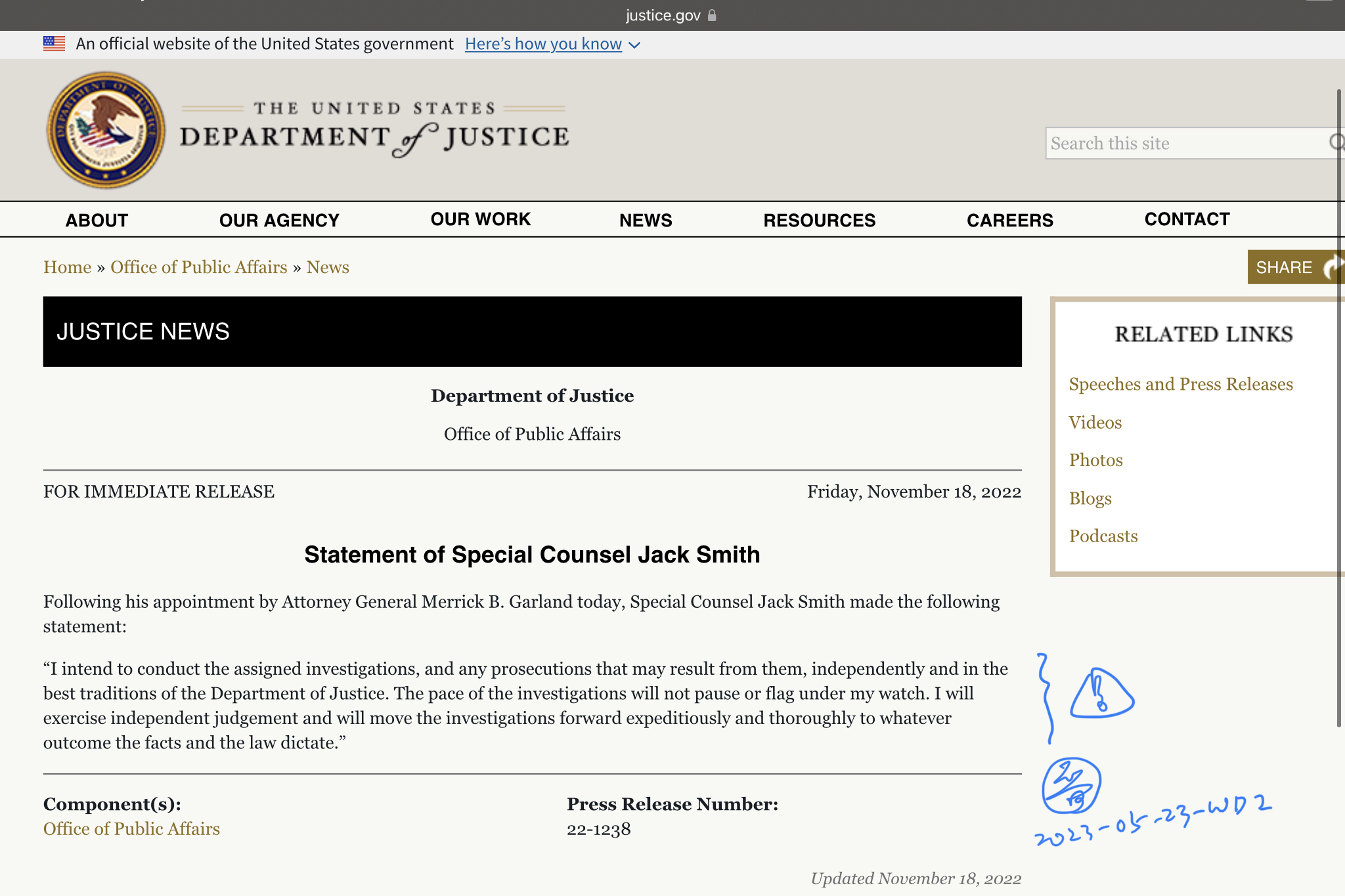Click the search magnifier icon
The height and width of the screenshot is (896, 1345).
(1336, 142)
